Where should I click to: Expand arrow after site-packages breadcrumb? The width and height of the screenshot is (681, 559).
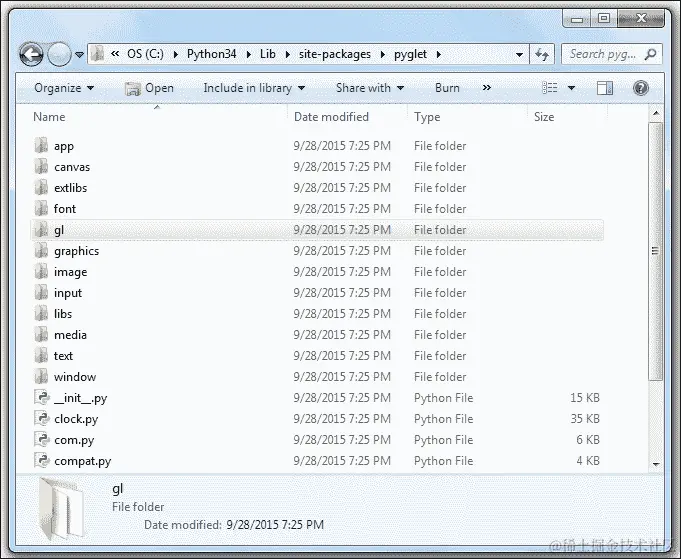click(x=383, y=54)
